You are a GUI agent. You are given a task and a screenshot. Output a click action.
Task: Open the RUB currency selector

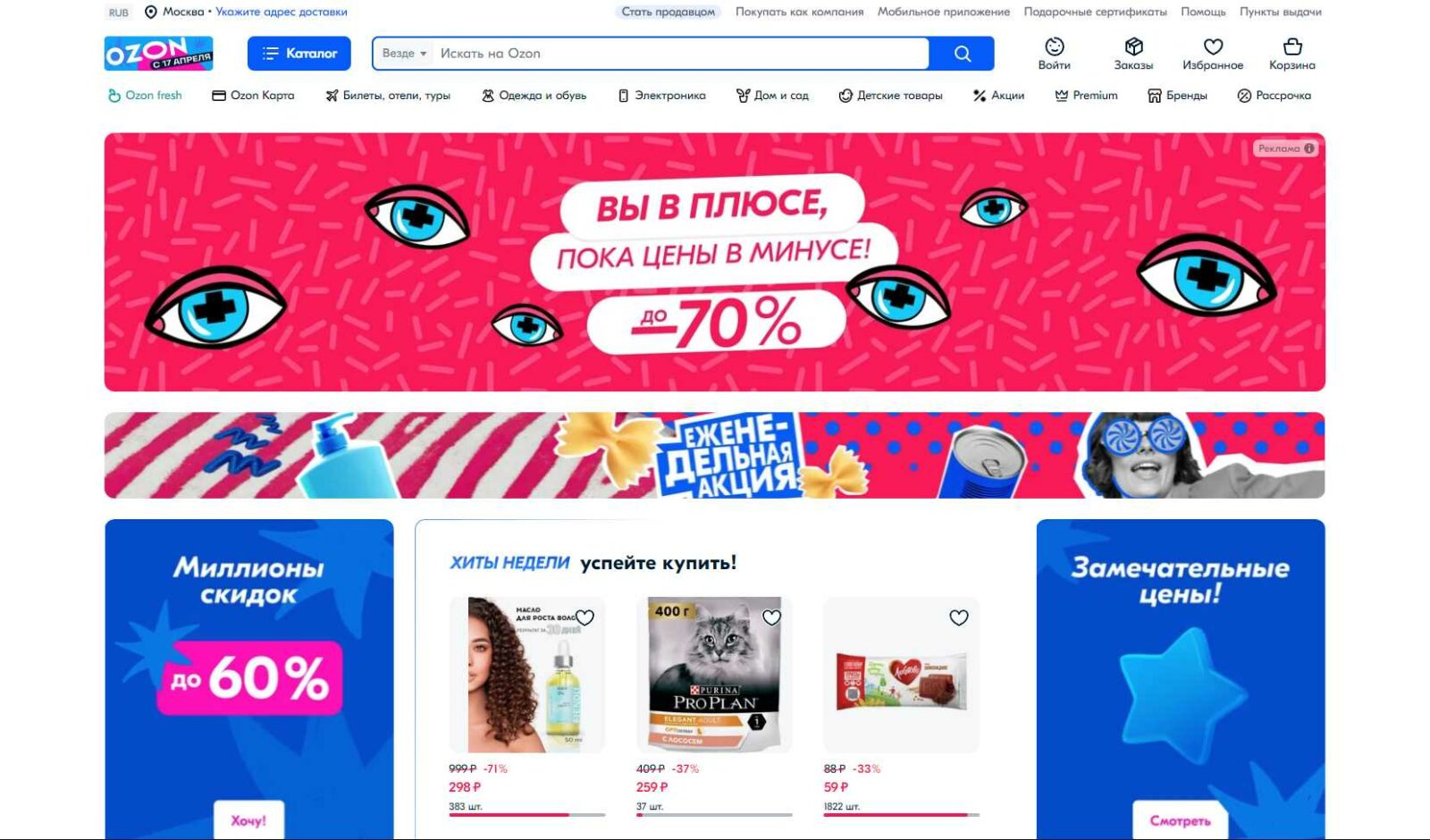click(x=119, y=13)
